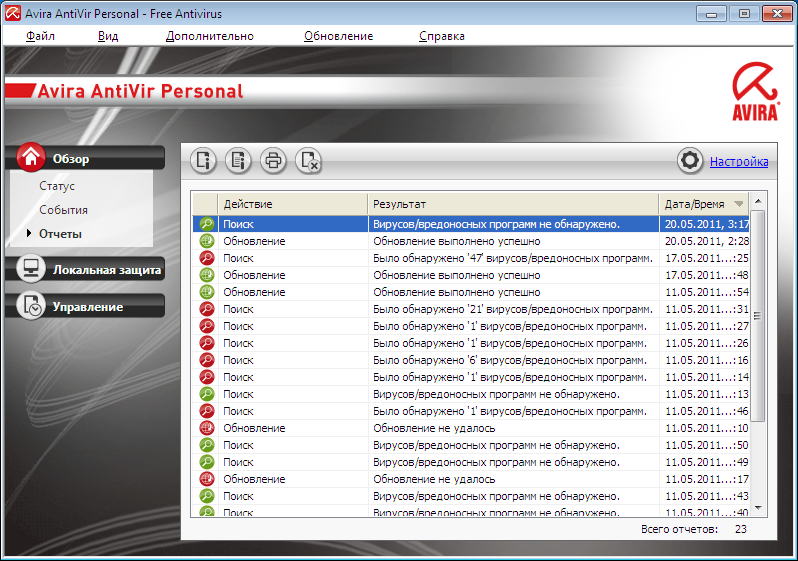Viewport: 798px width, 561px height.
Task: Open the Дополнительно menu
Action: (x=210, y=36)
